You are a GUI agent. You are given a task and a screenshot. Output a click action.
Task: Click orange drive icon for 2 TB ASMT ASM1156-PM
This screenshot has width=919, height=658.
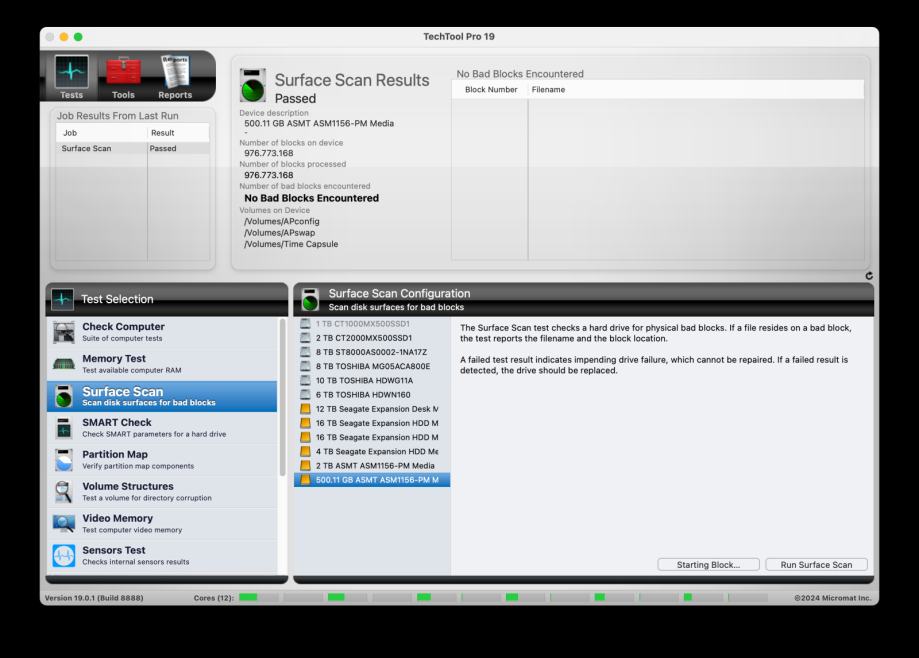pos(305,465)
